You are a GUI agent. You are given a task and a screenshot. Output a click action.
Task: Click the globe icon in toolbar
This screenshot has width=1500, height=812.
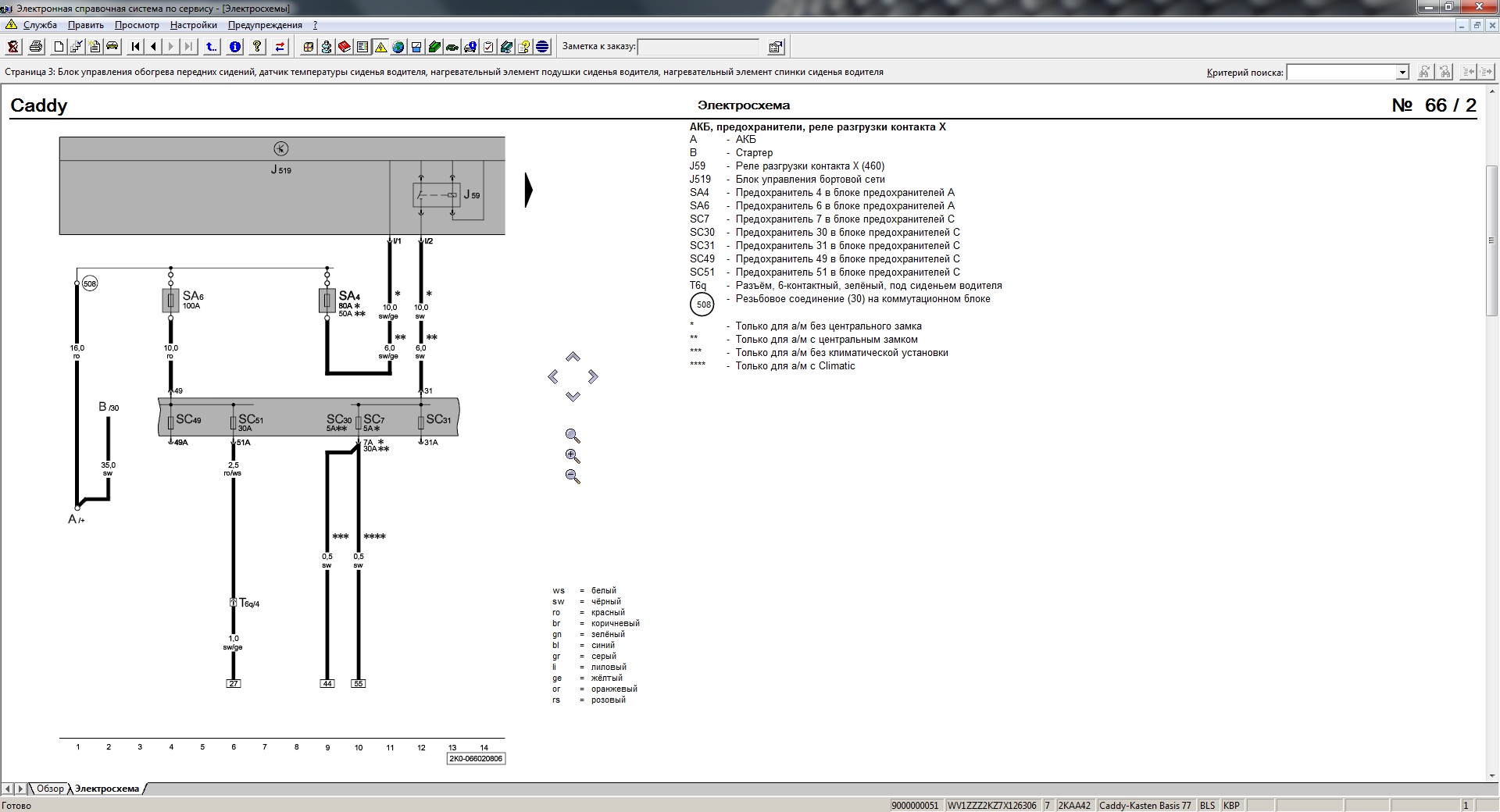(398, 47)
